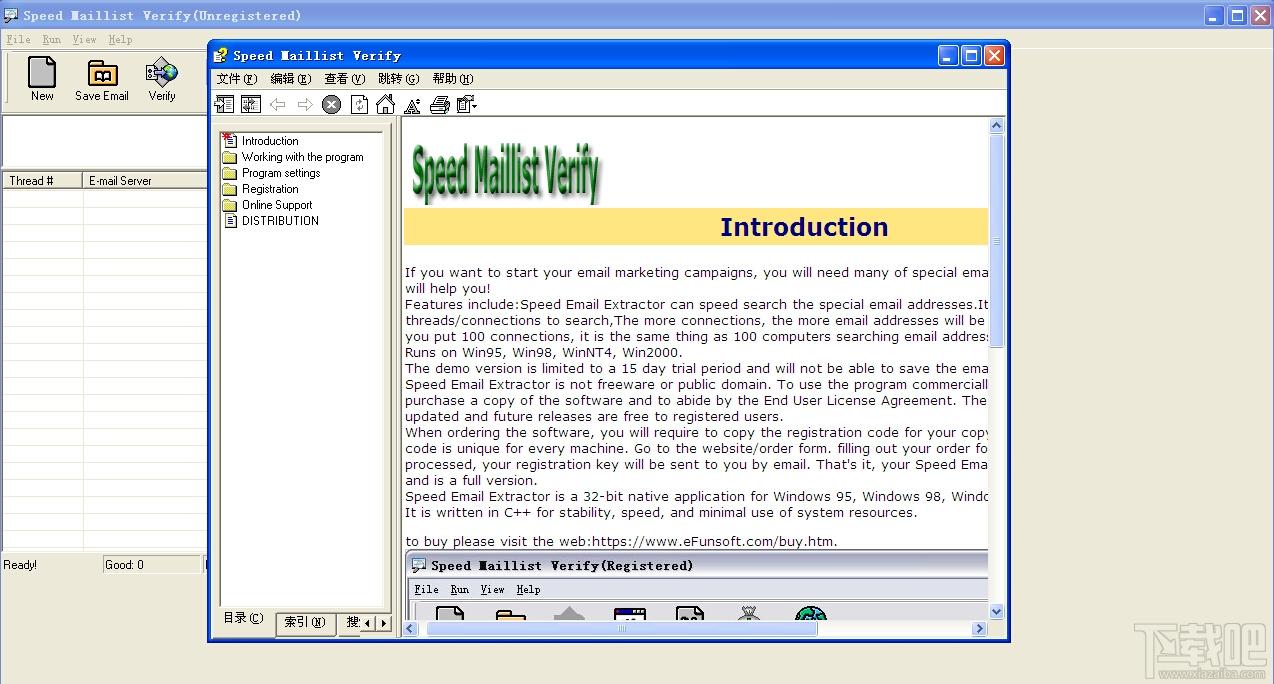This screenshot has height=684, width=1274.
Task: Click the 'to buy please visit the web' line
Action: click(621, 541)
